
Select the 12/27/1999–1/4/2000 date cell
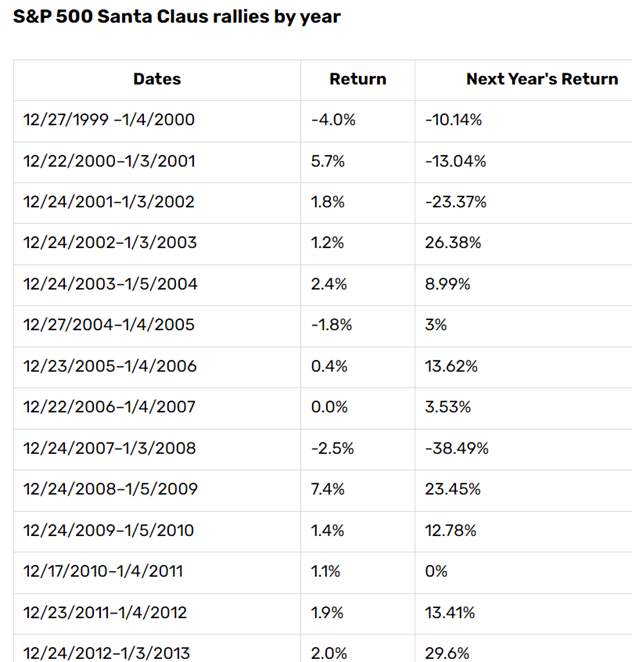pos(109,120)
